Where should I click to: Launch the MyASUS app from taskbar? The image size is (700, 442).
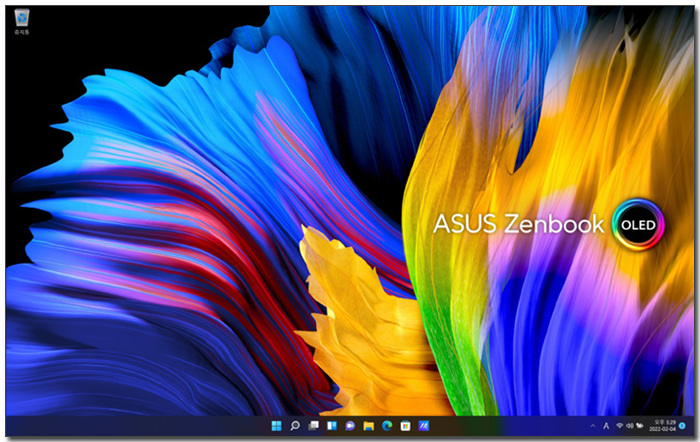pyautogui.click(x=423, y=426)
